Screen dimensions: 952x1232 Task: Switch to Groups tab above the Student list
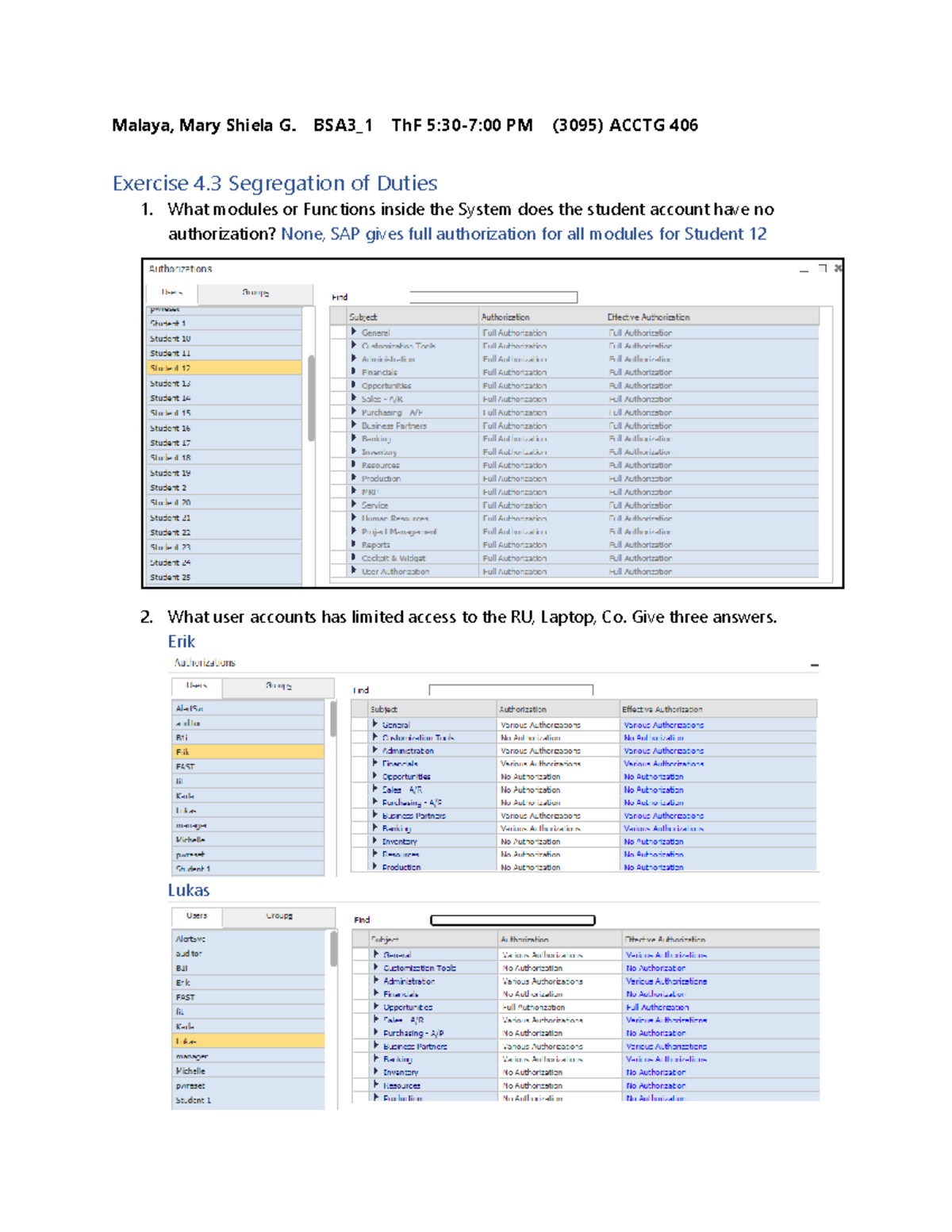click(255, 293)
